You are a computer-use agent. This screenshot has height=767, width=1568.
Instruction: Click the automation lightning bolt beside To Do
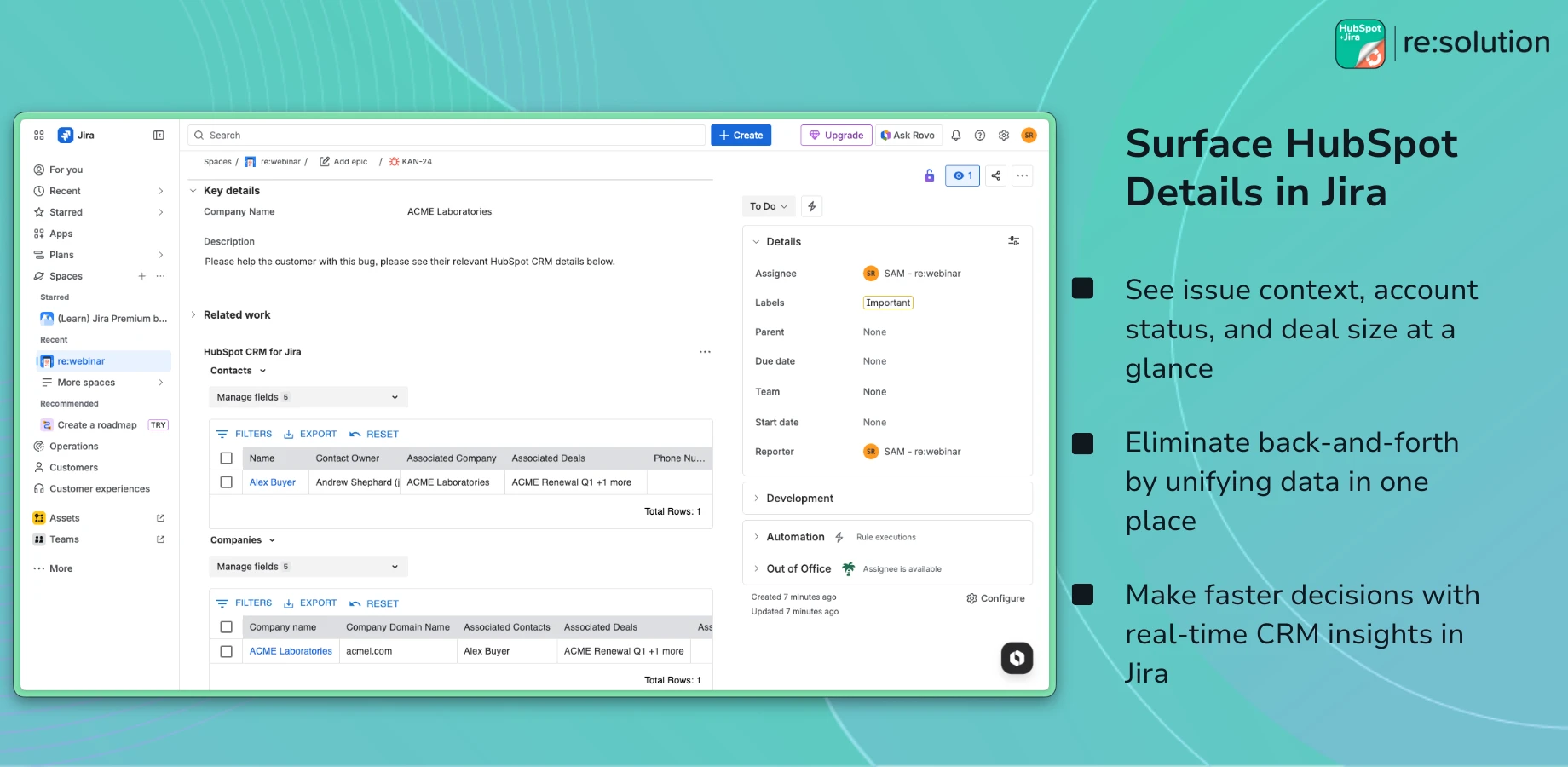tap(812, 206)
